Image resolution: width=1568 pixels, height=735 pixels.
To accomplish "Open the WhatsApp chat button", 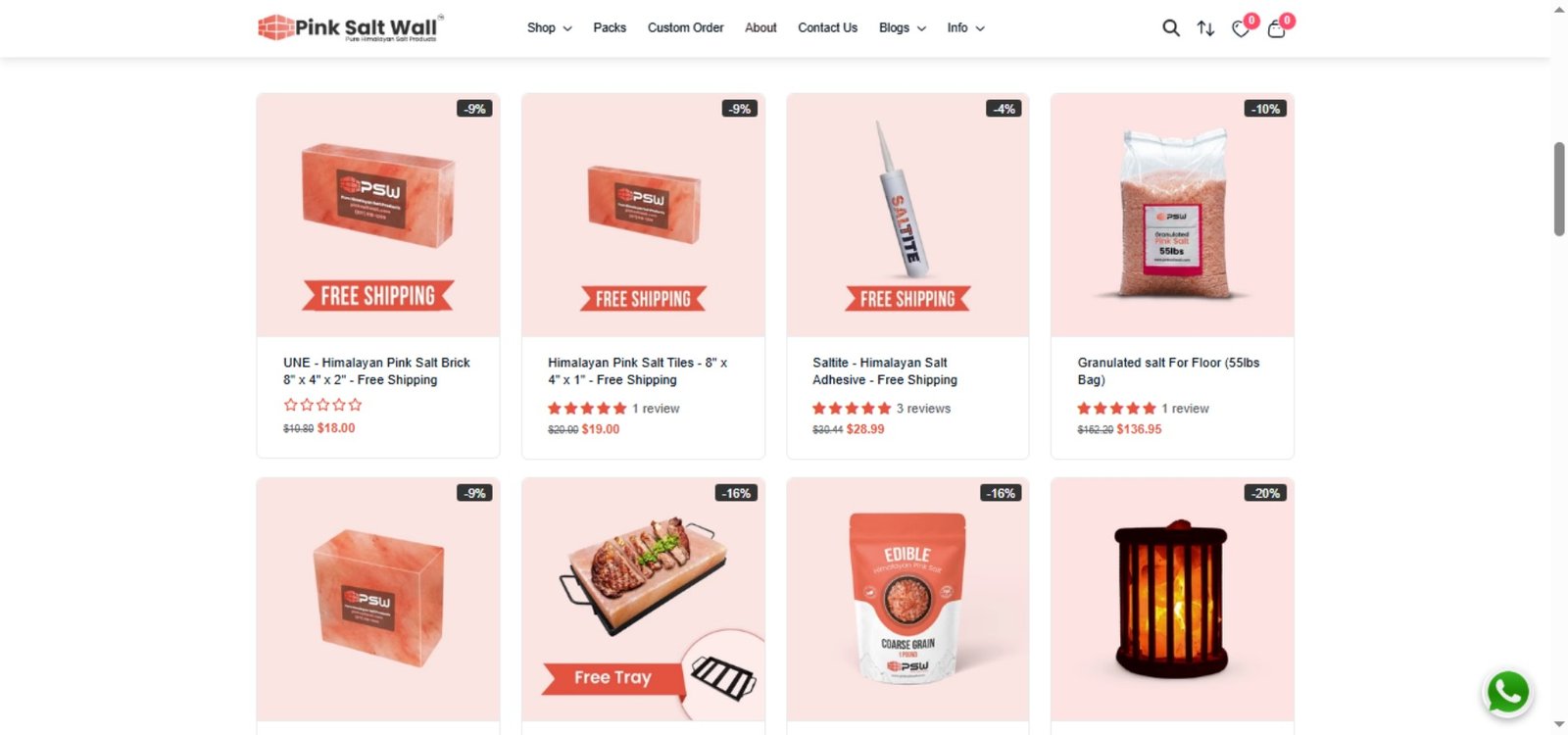I will (1508, 692).
